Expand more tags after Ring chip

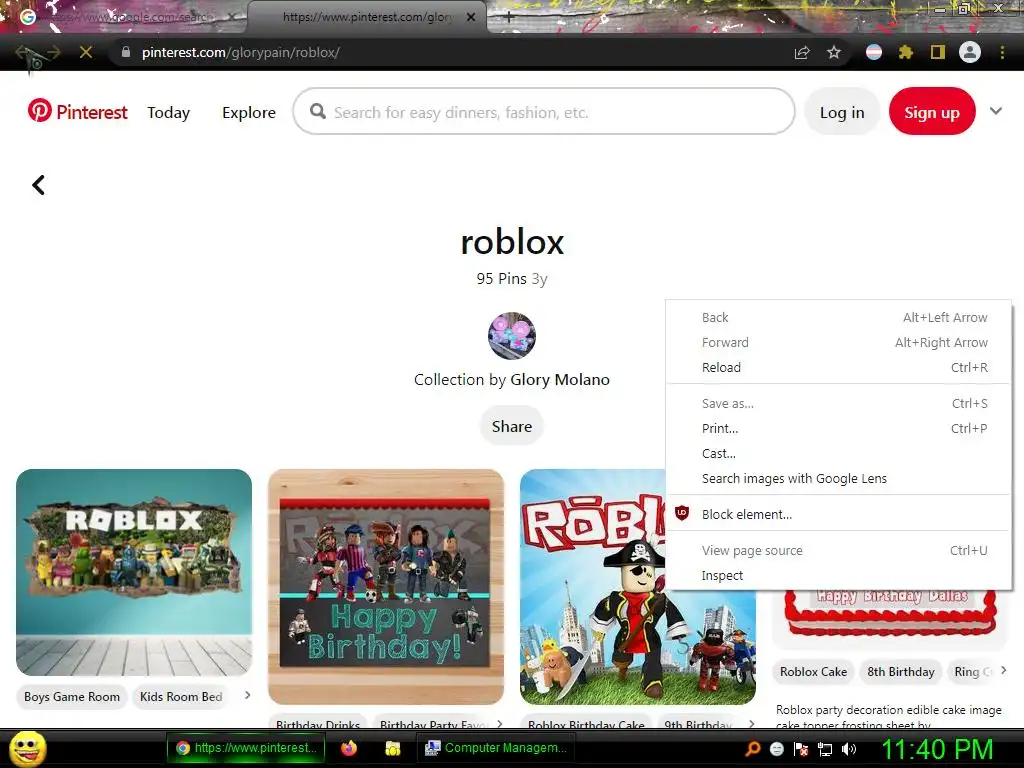tap(1004, 670)
